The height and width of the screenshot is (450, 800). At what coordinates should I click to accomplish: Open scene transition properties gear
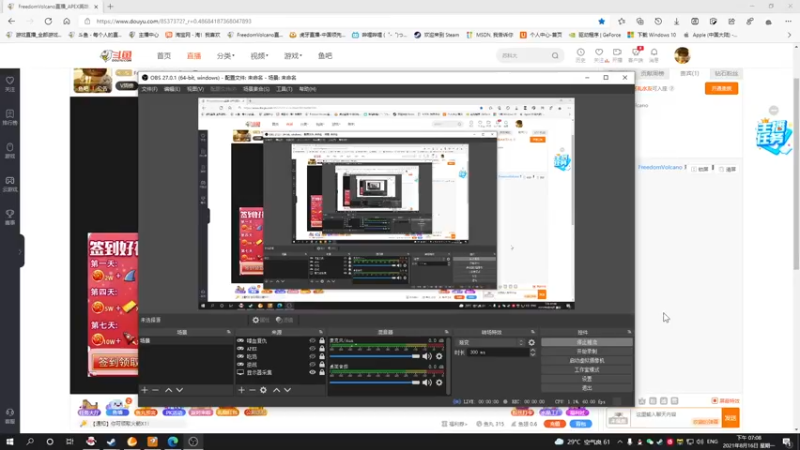(x=532, y=342)
